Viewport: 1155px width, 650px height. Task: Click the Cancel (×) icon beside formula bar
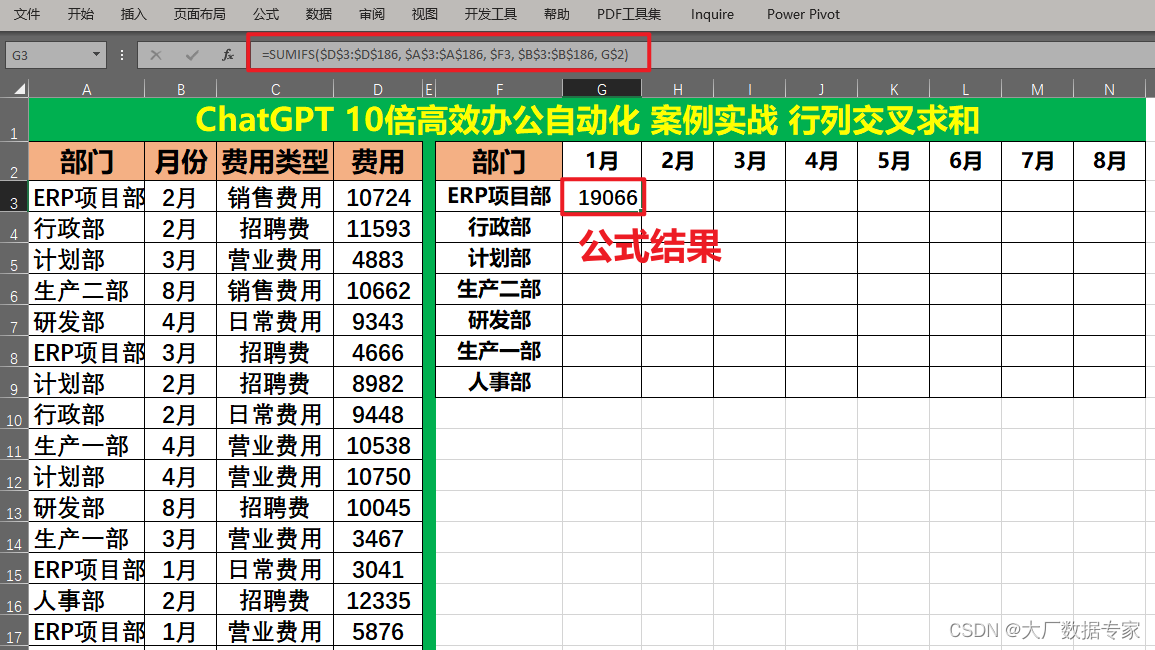click(x=155, y=55)
